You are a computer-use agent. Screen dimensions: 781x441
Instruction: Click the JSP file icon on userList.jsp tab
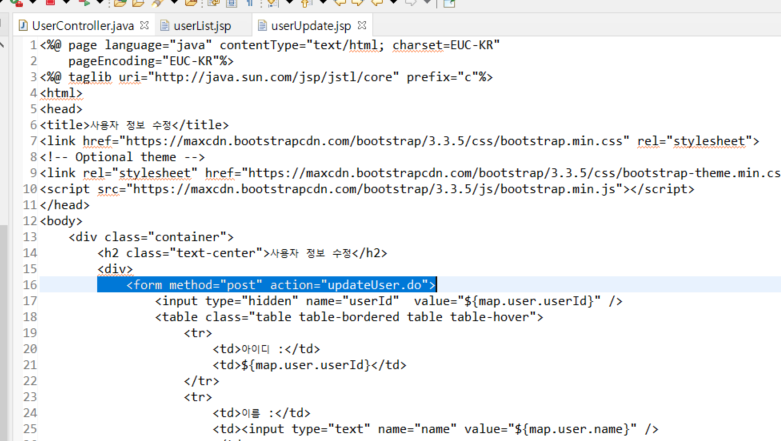click(x=165, y=25)
